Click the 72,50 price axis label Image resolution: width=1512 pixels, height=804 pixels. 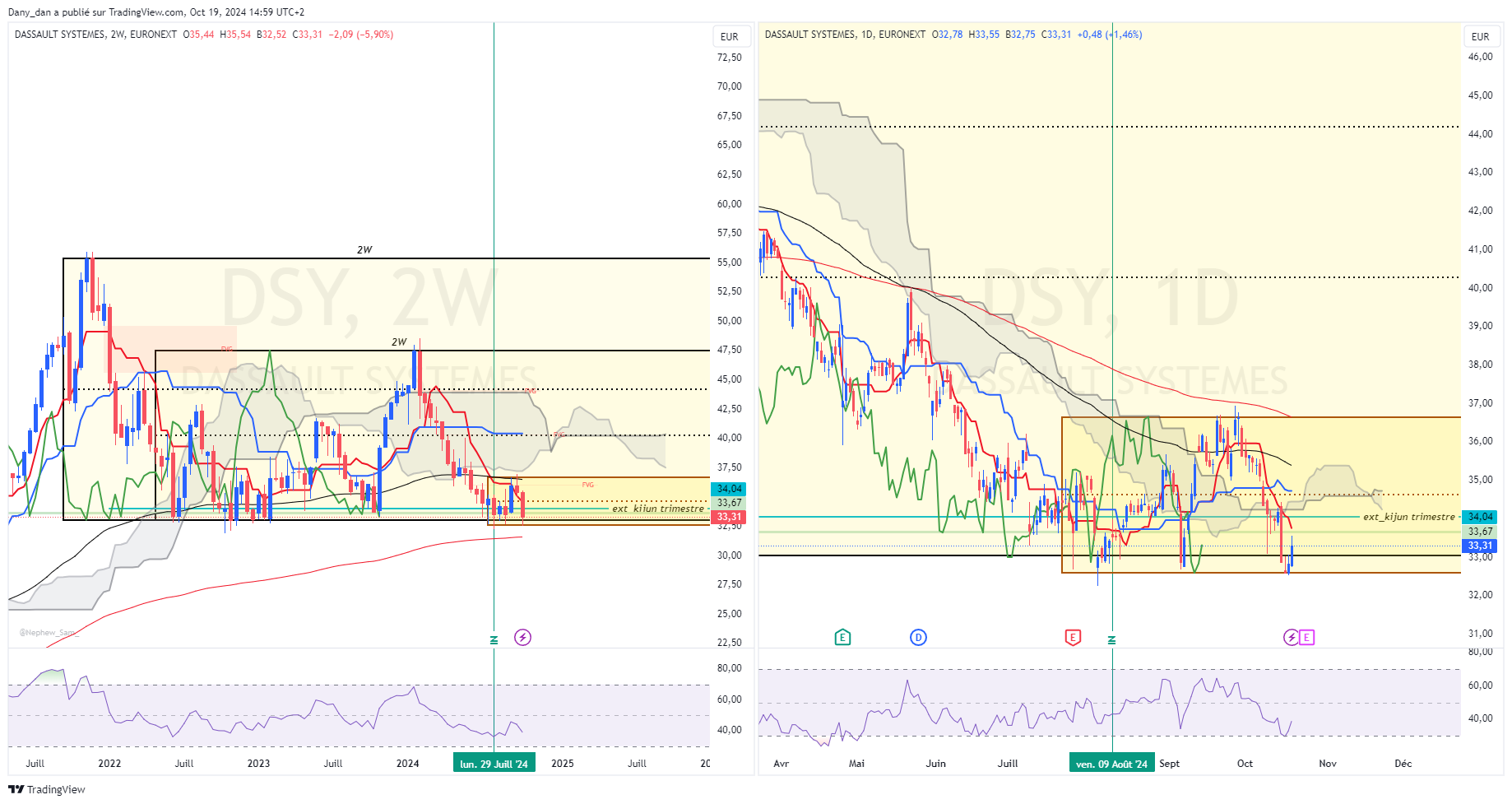730,58
